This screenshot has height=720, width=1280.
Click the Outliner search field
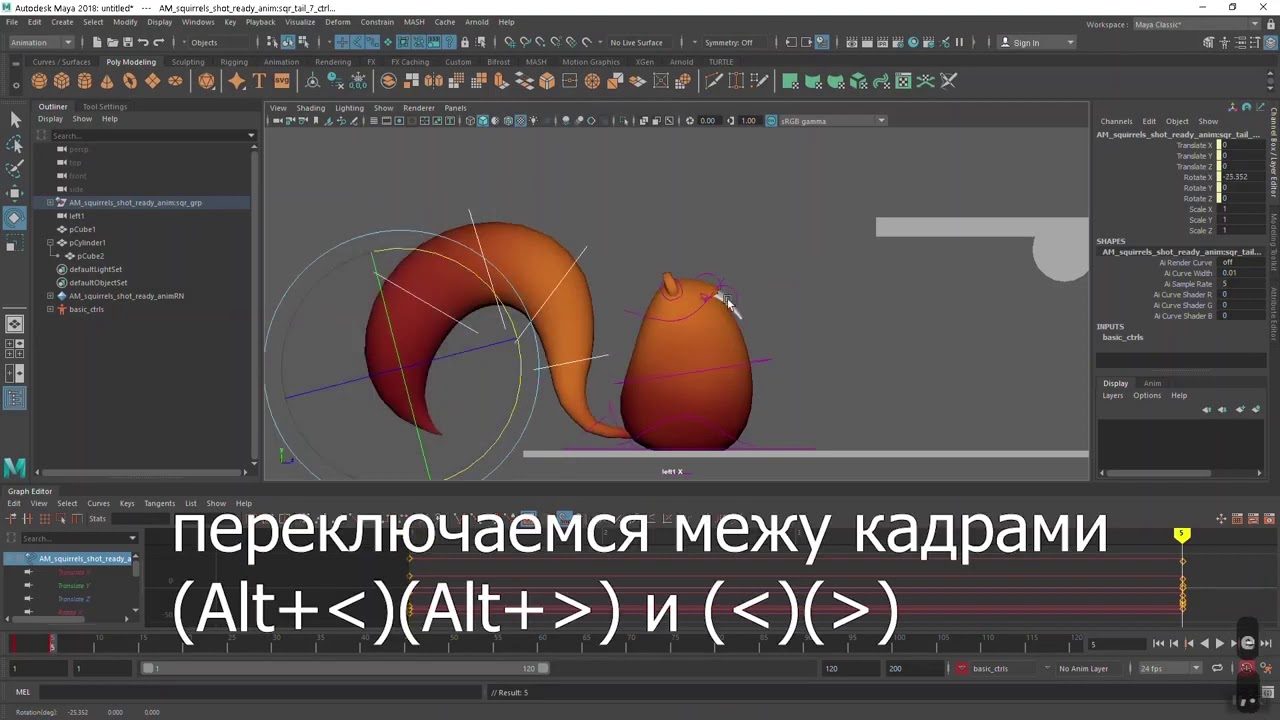pos(146,135)
